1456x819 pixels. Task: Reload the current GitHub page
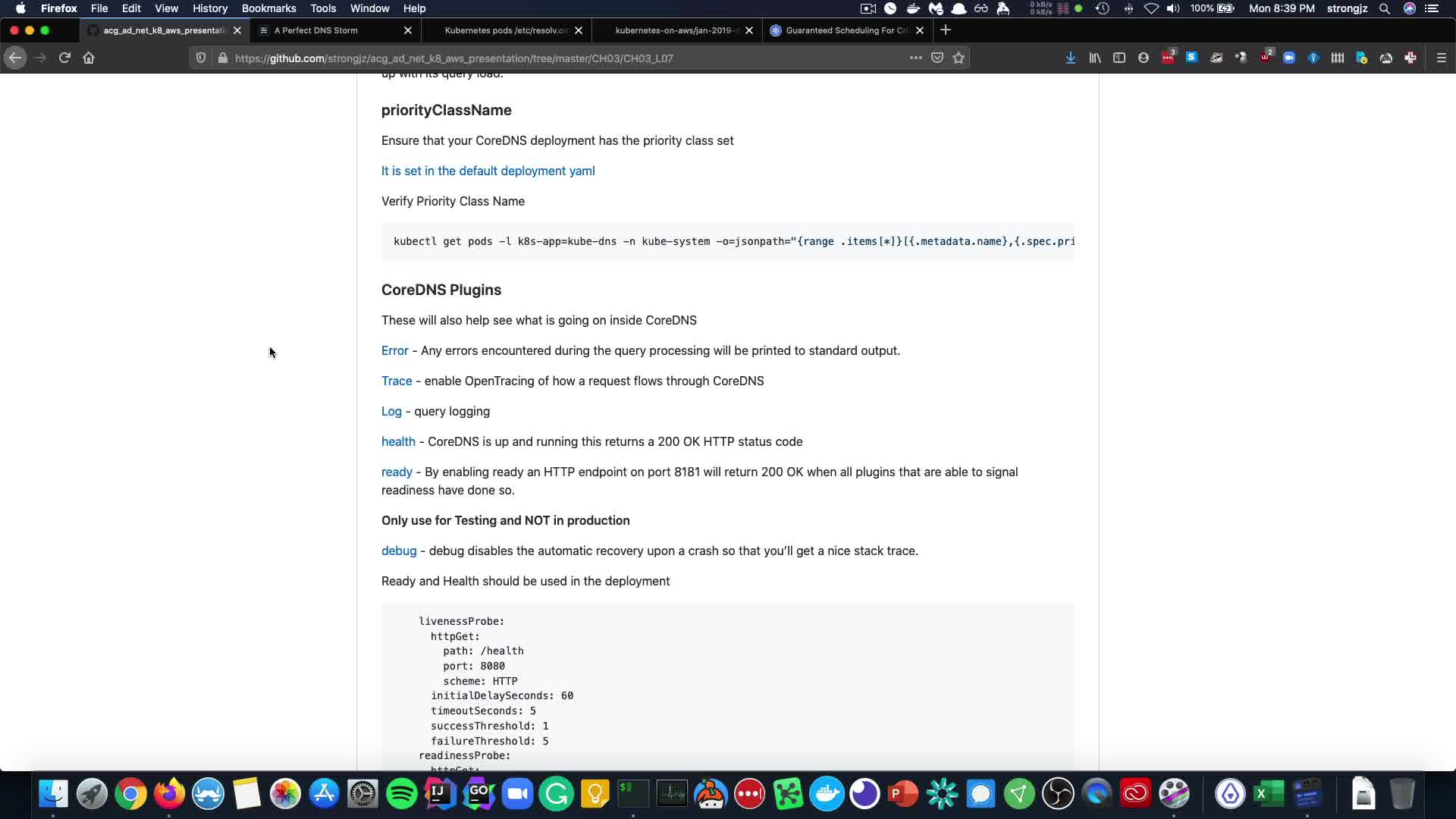click(x=64, y=58)
